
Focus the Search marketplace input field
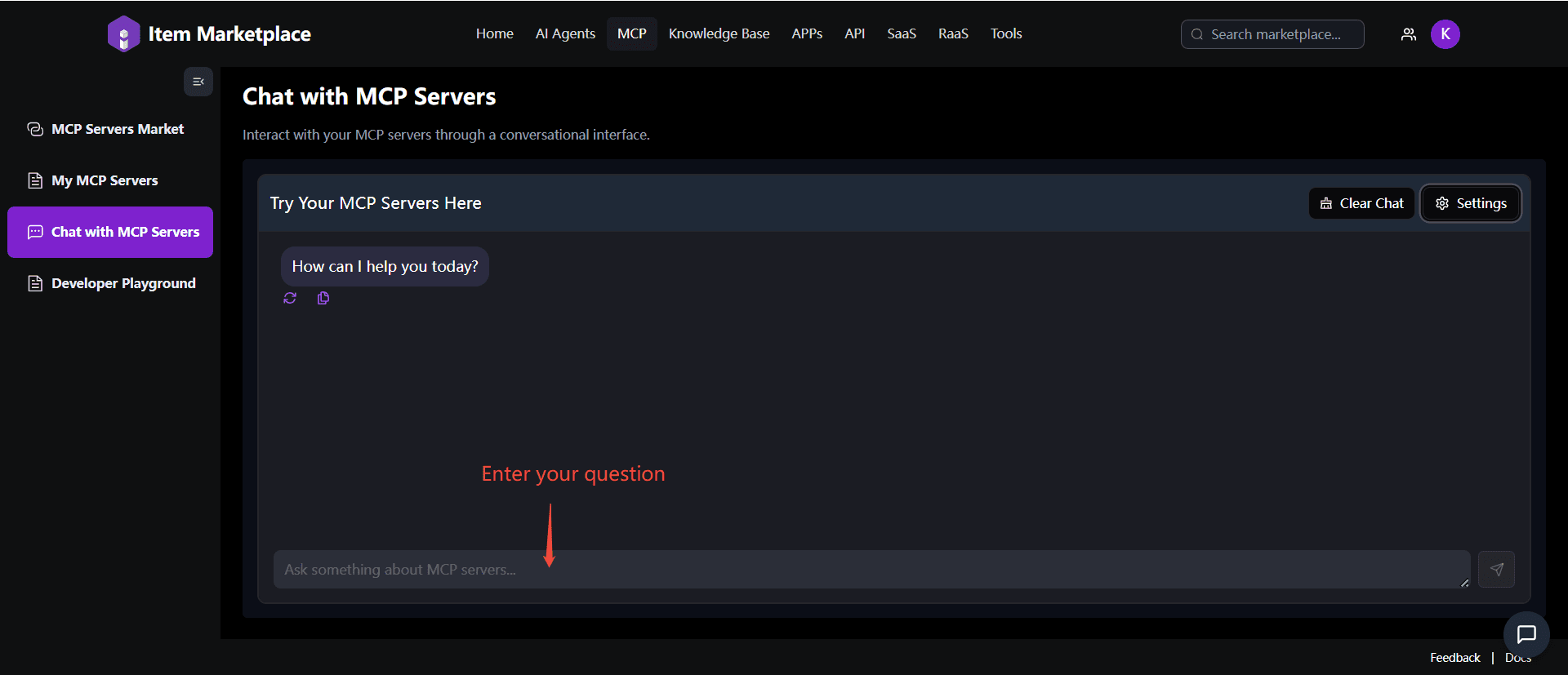(1272, 34)
